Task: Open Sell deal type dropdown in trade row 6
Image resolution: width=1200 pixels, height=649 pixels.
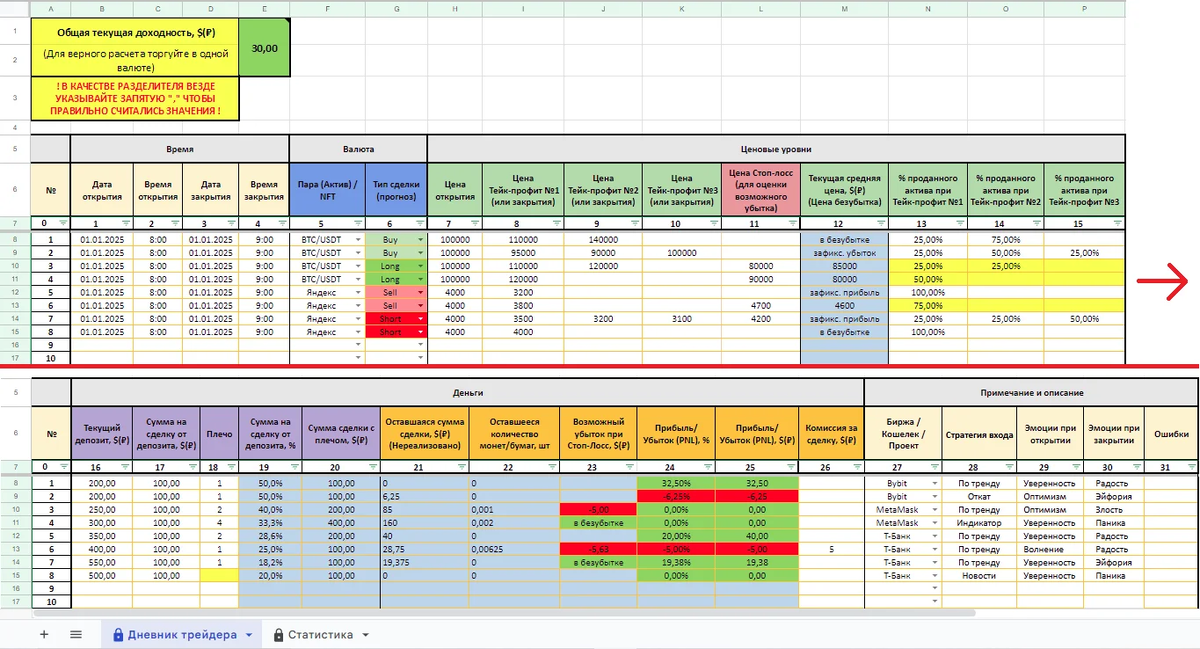Action: tap(420, 305)
